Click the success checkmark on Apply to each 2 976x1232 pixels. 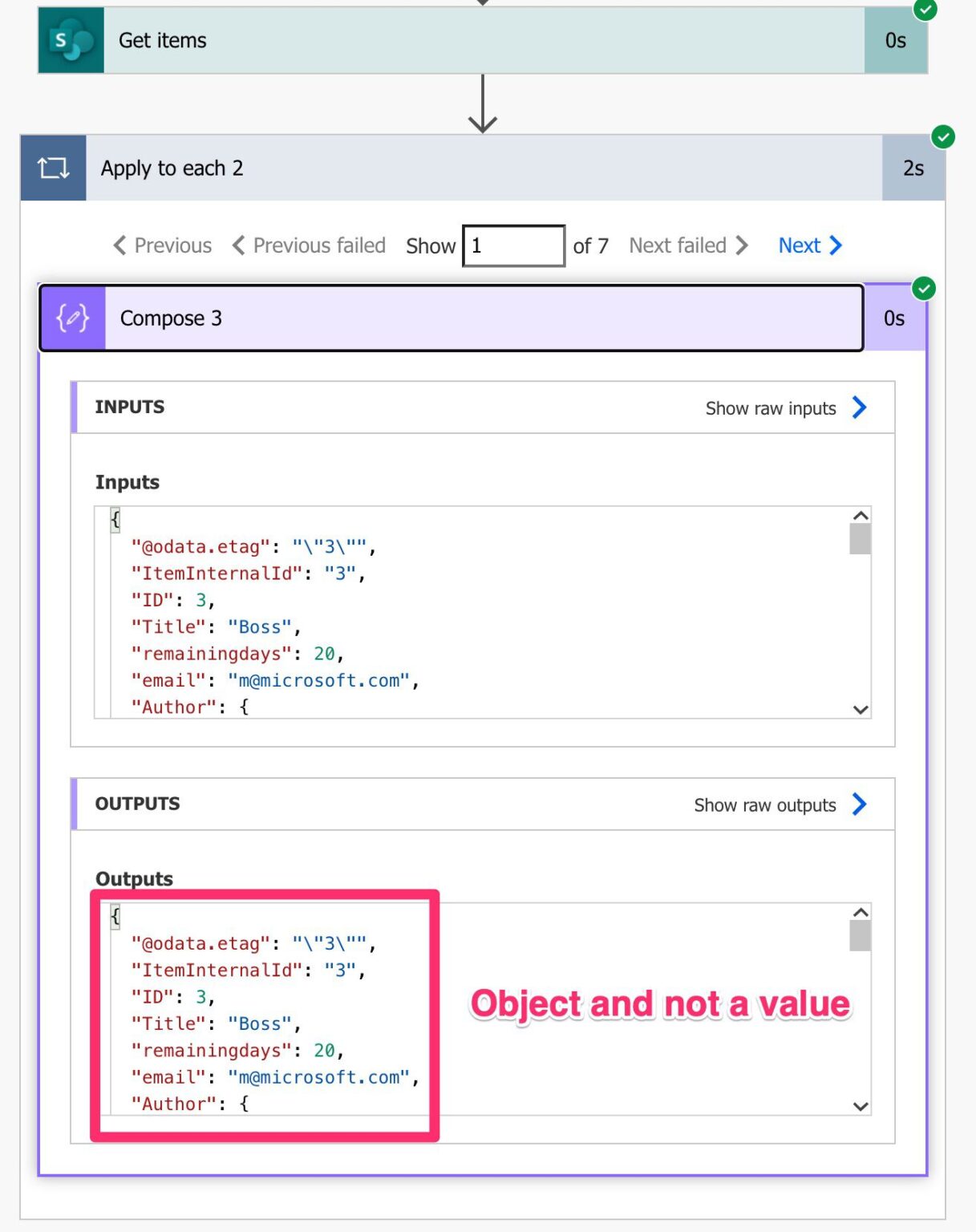(943, 138)
